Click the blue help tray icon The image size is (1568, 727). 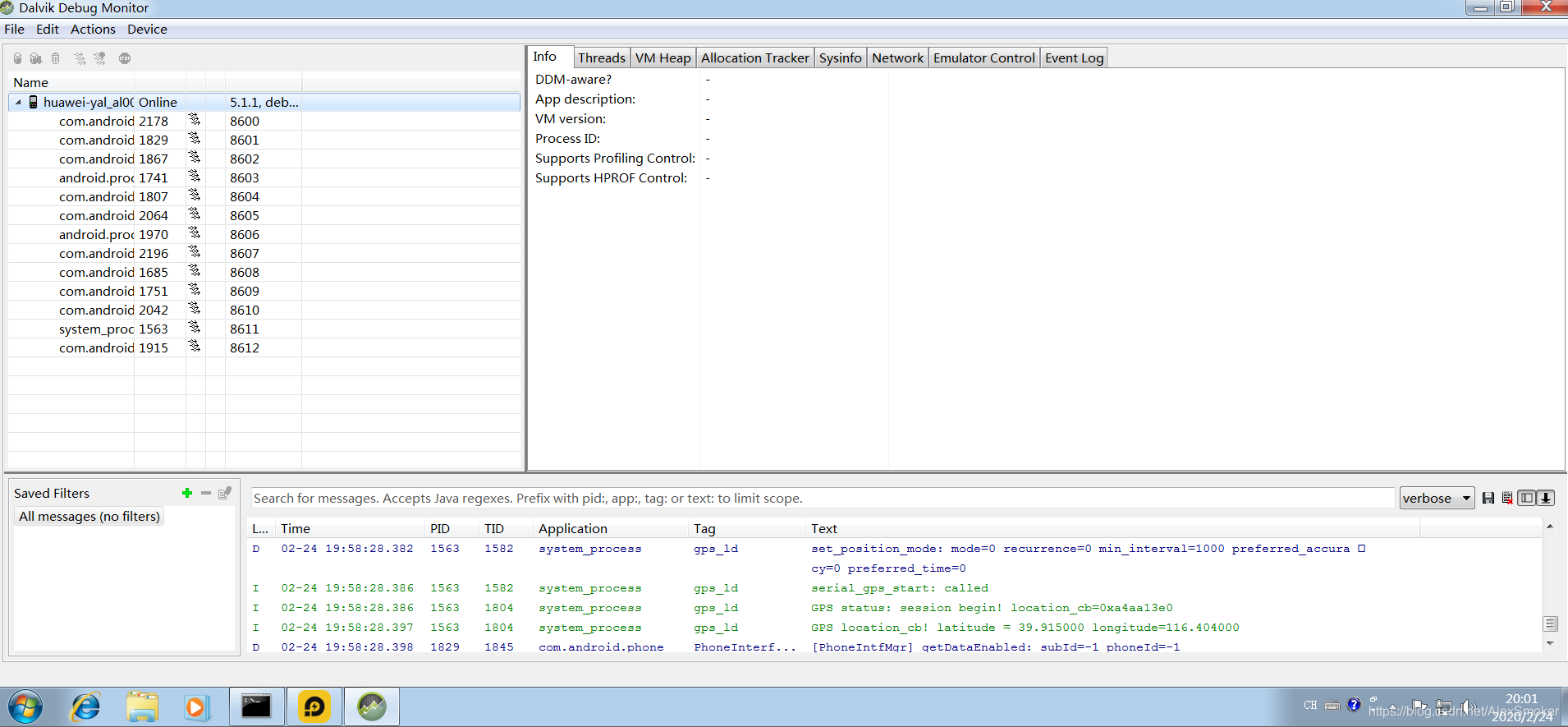[1354, 705]
